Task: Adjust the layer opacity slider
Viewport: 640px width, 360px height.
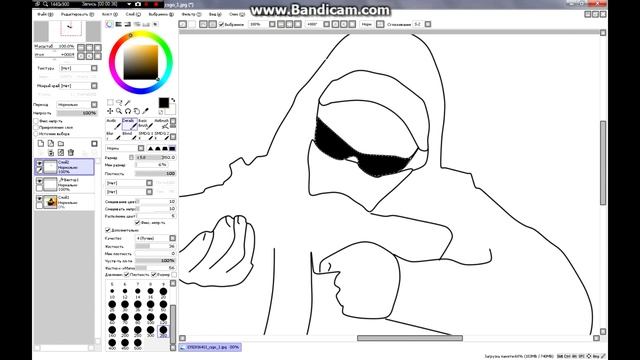Action: (x=77, y=113)
